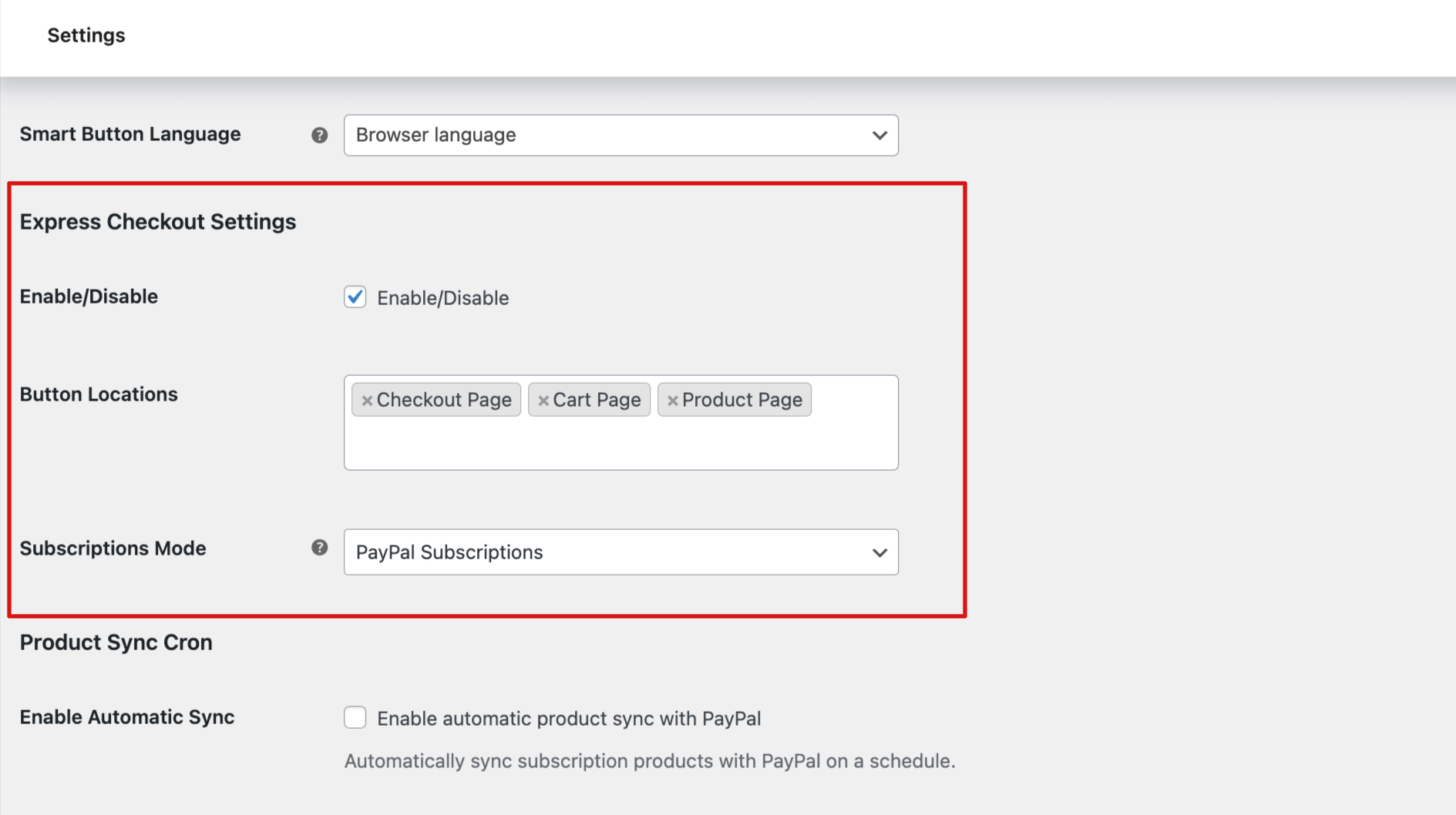
Task: Click the Enable/Disable label to toggle it
Action: pyautogui.click(x=442, y=297)
